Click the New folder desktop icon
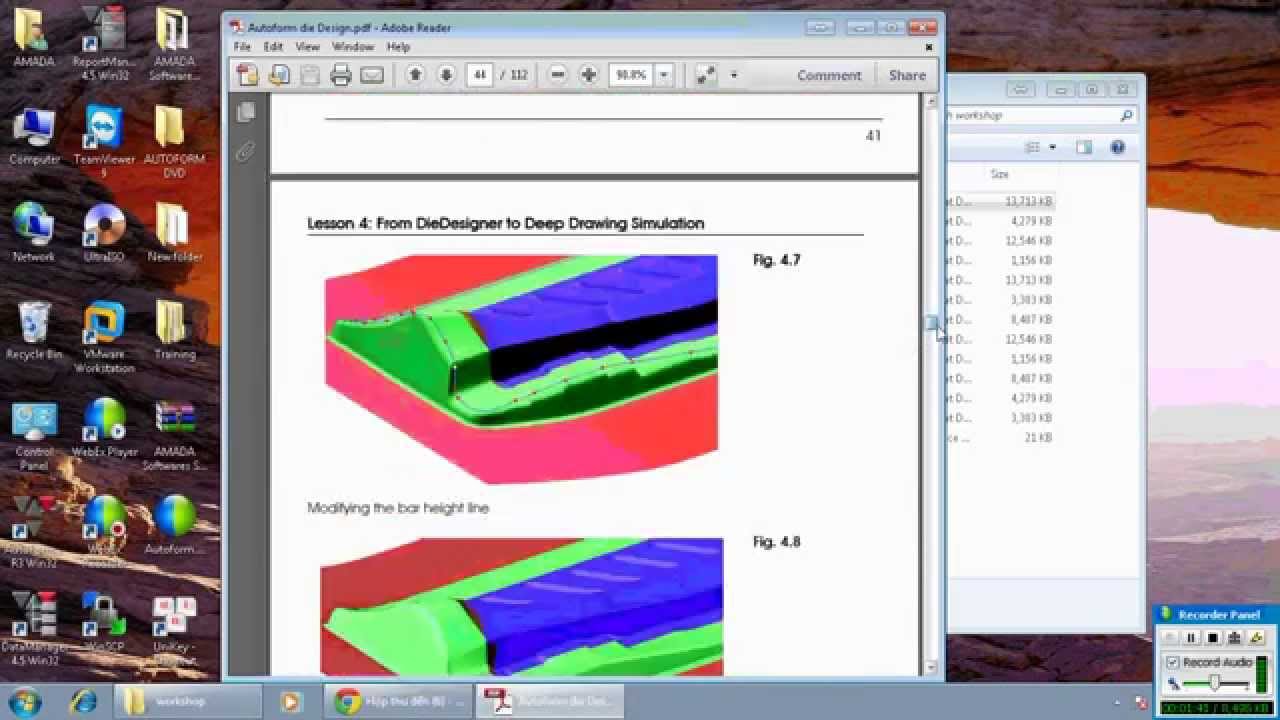Viewport: 1280px width, 720px height. (174, 233)
